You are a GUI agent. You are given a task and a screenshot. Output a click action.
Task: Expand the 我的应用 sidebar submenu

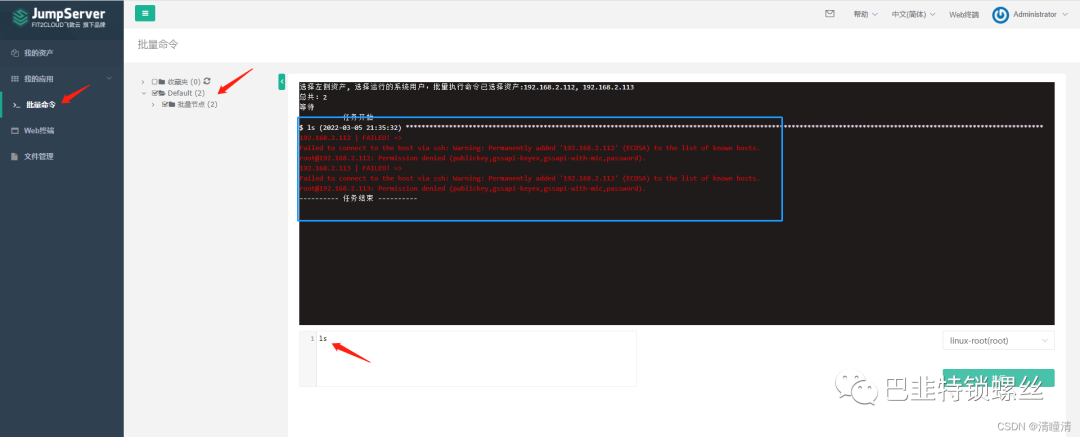pos(109,79)
